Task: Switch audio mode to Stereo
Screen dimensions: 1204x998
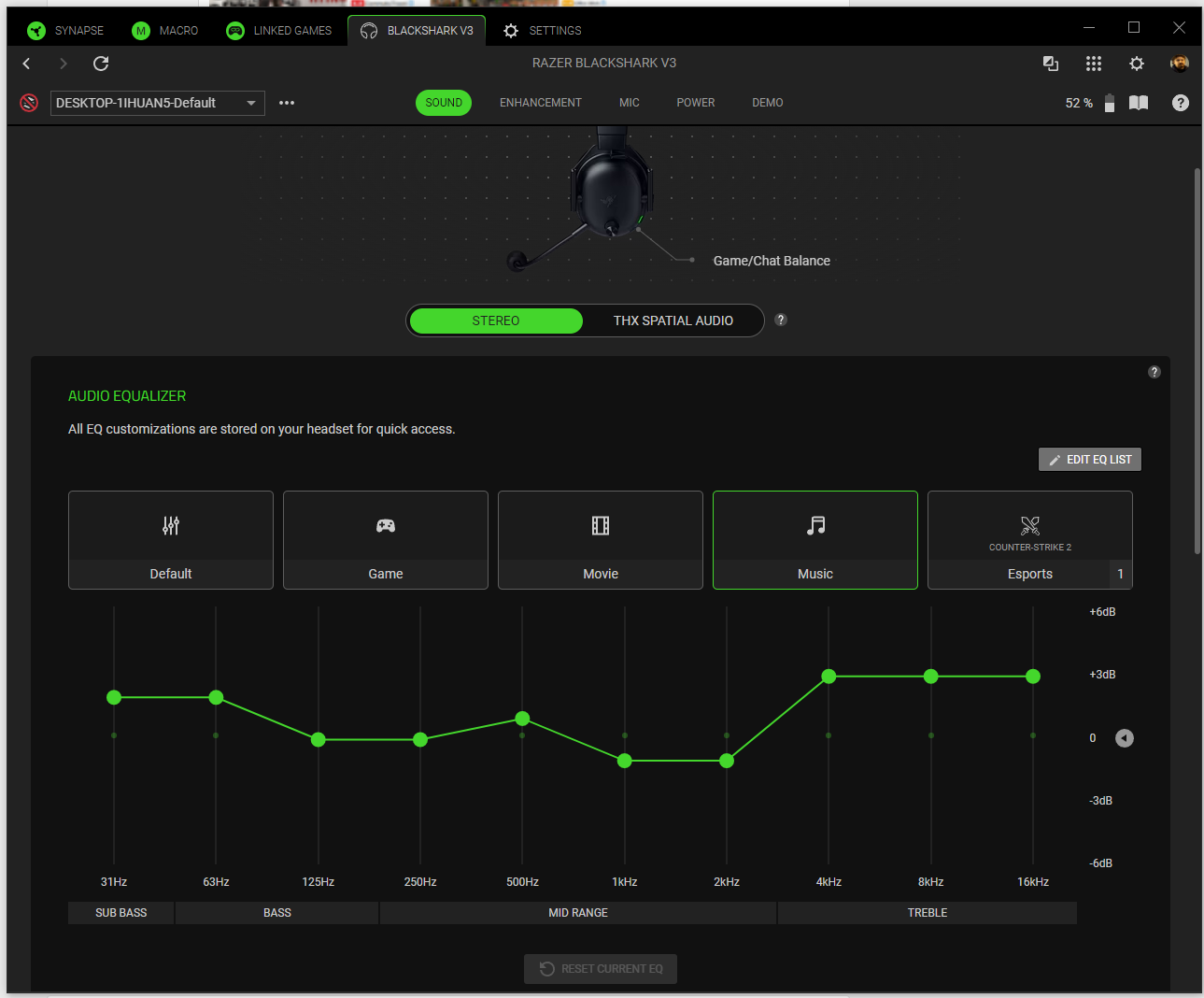Action: coord(496,321)
